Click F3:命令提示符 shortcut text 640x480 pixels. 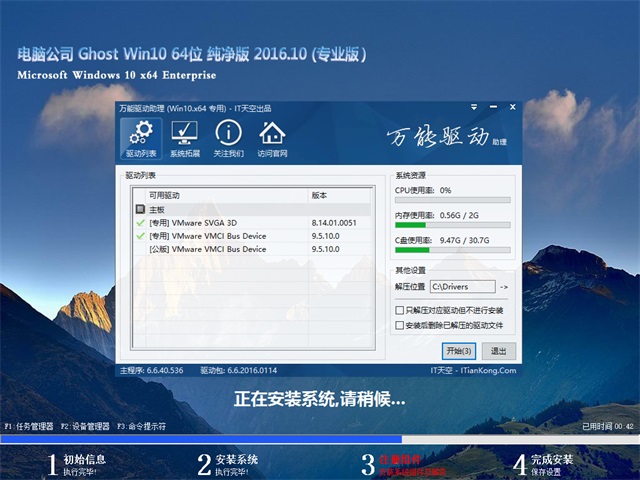click(x=141, y=426)
